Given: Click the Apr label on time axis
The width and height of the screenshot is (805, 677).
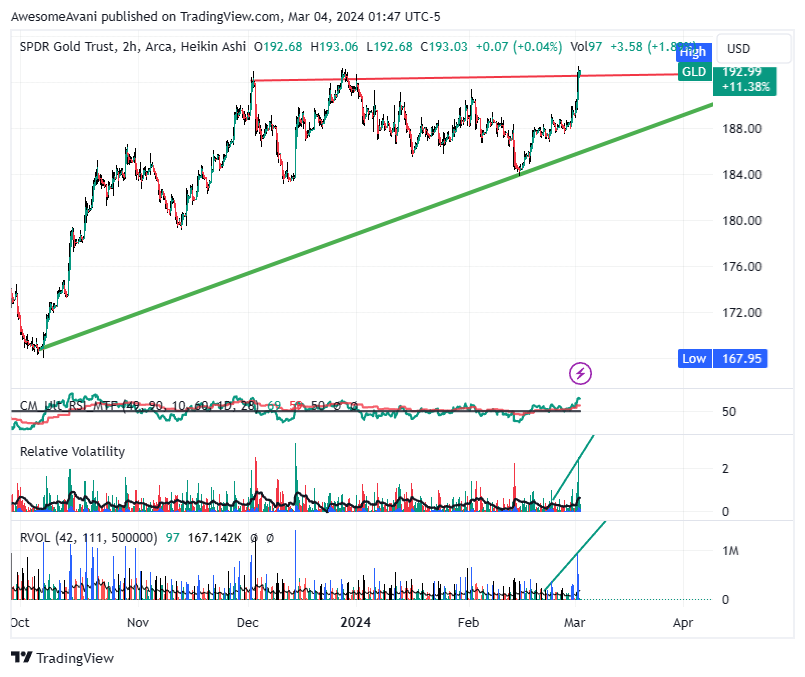Looking at the screenshot, I should 683,623.
